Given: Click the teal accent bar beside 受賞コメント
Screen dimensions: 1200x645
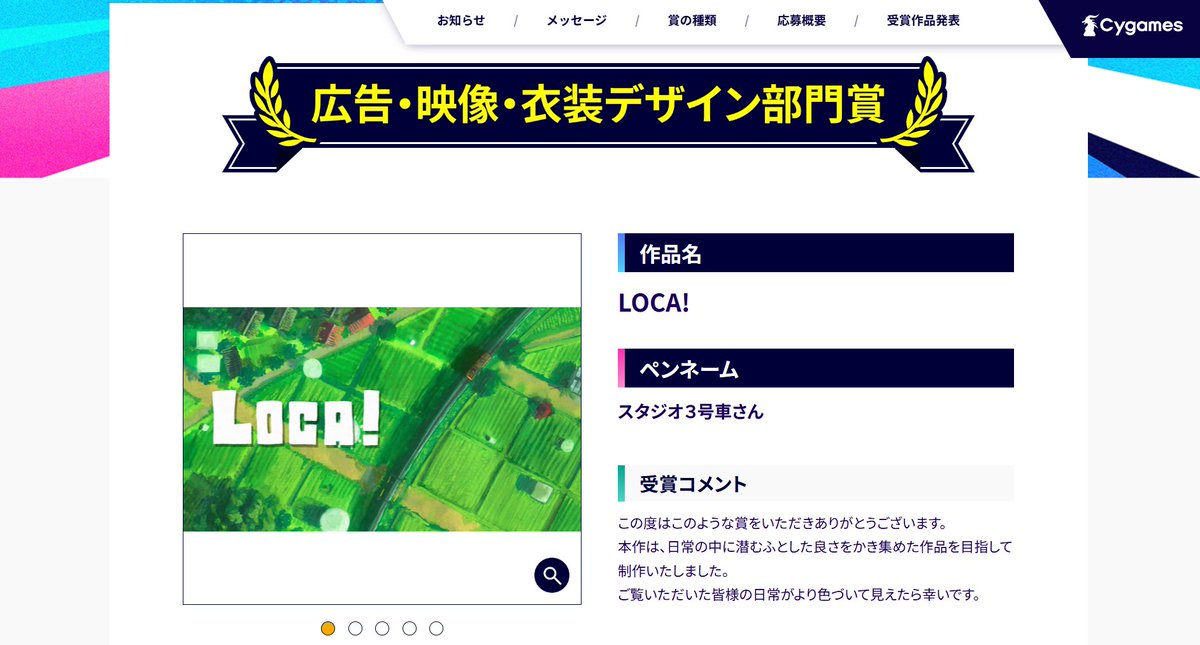Looking at the screenshot, I should (619, 483).
